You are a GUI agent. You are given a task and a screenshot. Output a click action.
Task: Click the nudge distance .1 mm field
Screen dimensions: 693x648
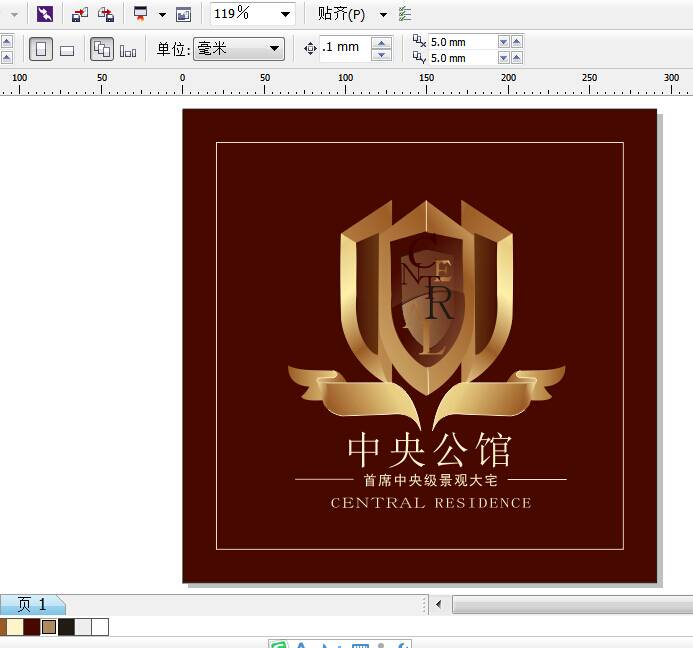(345, 47)
